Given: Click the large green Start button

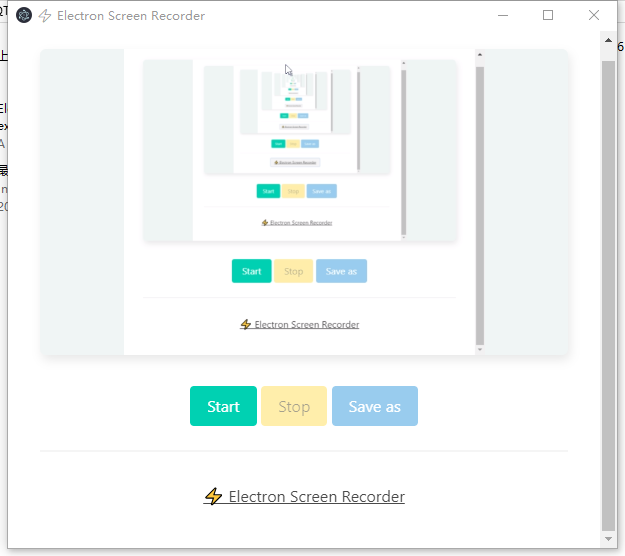Looking at the screenshot, I should pyautogui.click(x=223, y=406).
